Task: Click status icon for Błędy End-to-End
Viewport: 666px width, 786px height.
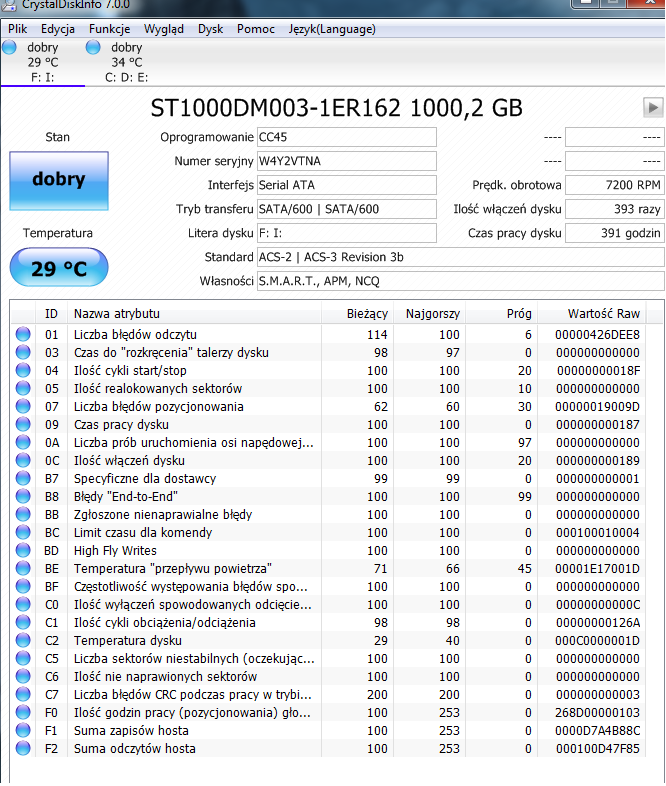Action: [x=23, y=497]
